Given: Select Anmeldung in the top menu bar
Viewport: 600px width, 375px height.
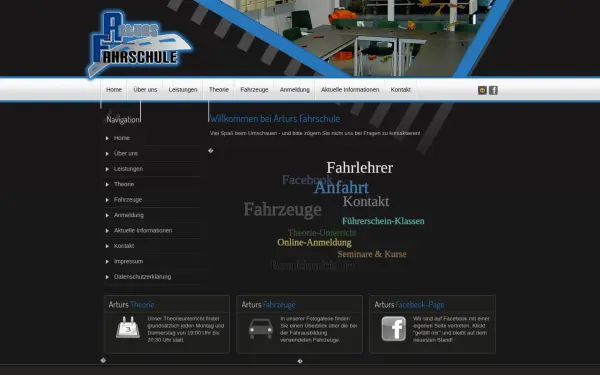Looking at the screenshot, I should [295, 90].
